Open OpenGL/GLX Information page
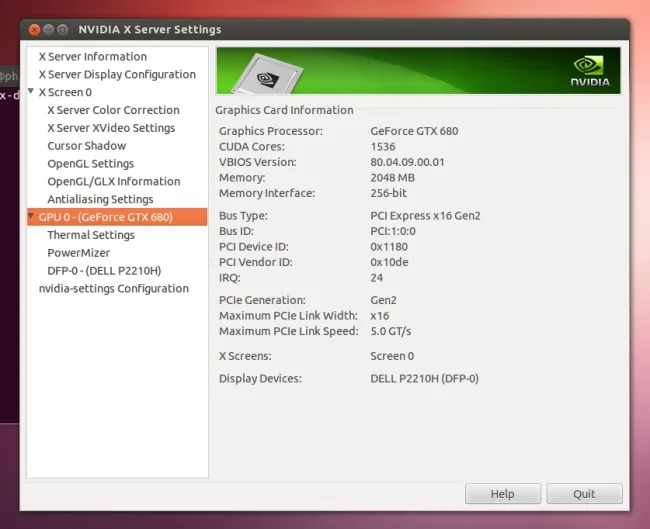 (114, 181)
